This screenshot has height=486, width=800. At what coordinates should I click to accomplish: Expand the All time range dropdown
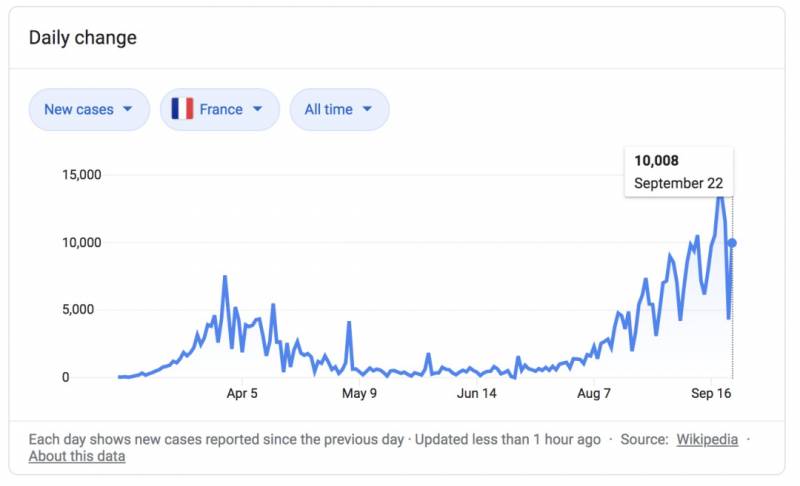tap(339, 109)
